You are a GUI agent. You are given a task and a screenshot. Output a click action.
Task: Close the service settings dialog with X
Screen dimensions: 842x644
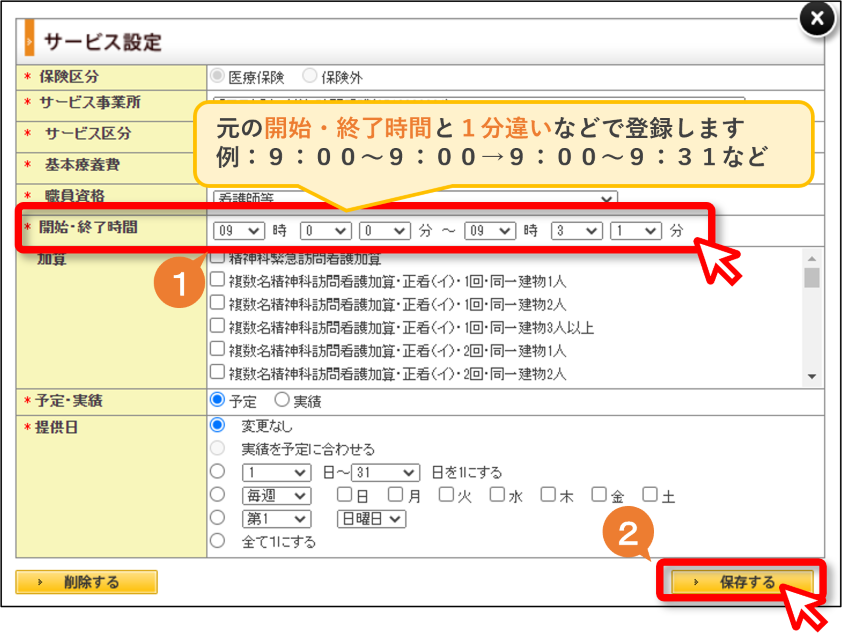(x=817, y=19)
